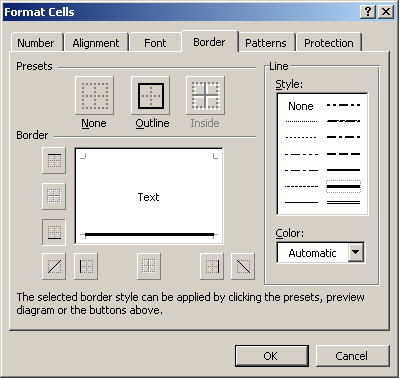Select the Border tab

point(209,42)
